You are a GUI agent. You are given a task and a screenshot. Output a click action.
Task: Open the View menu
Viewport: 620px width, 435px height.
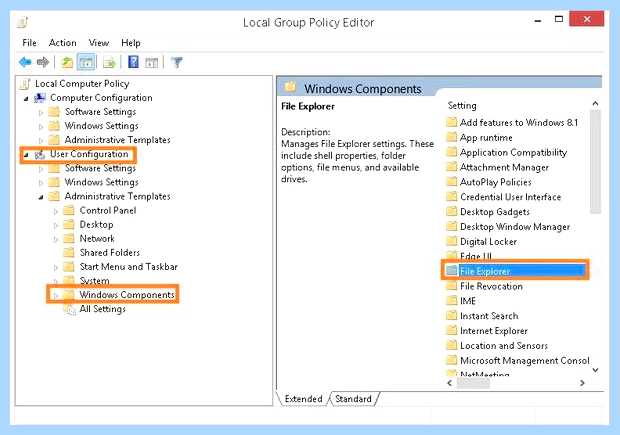pos(98,43)
